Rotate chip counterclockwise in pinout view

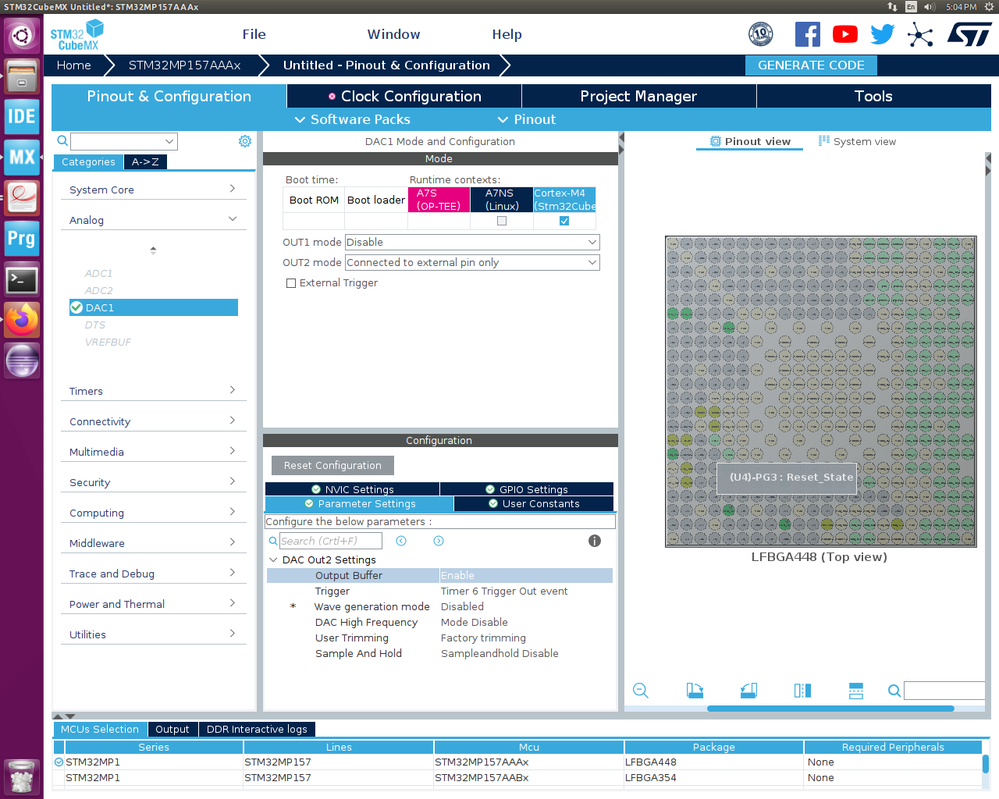coord(749,691)
